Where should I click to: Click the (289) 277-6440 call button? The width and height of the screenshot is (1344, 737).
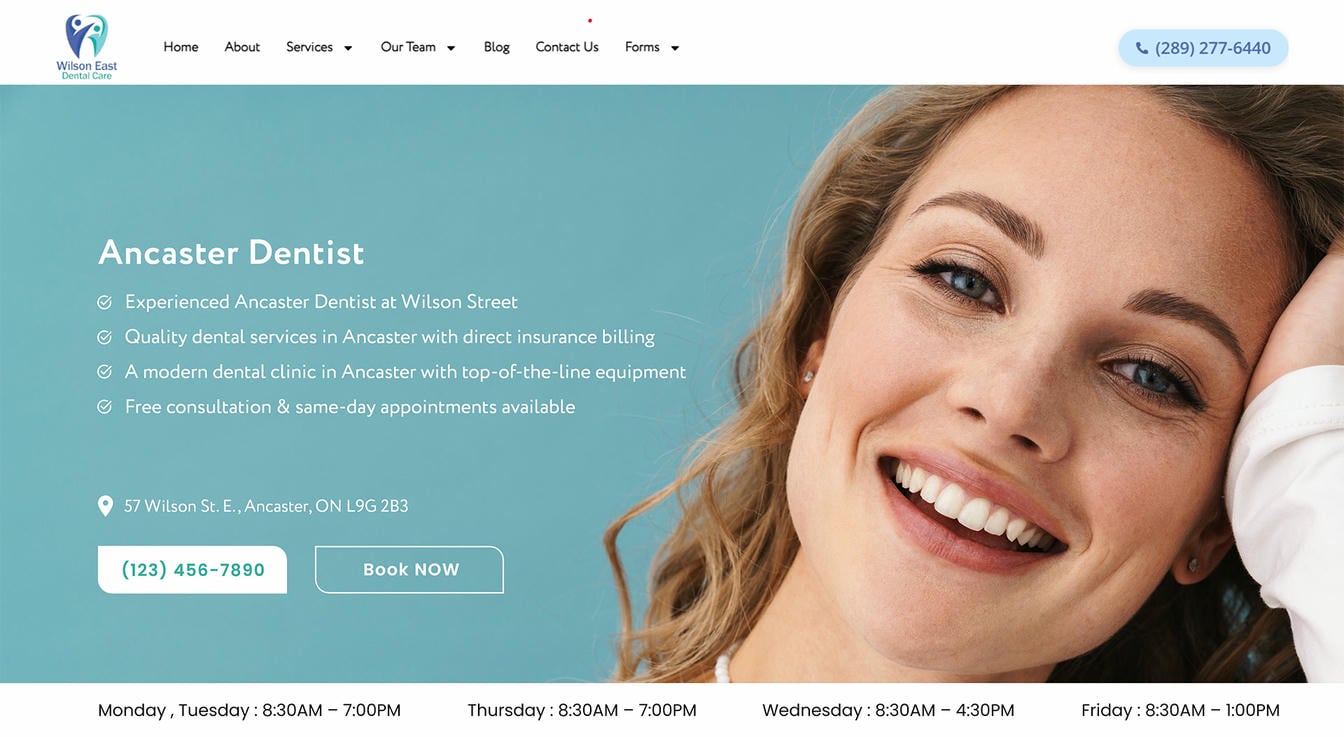1203,48
